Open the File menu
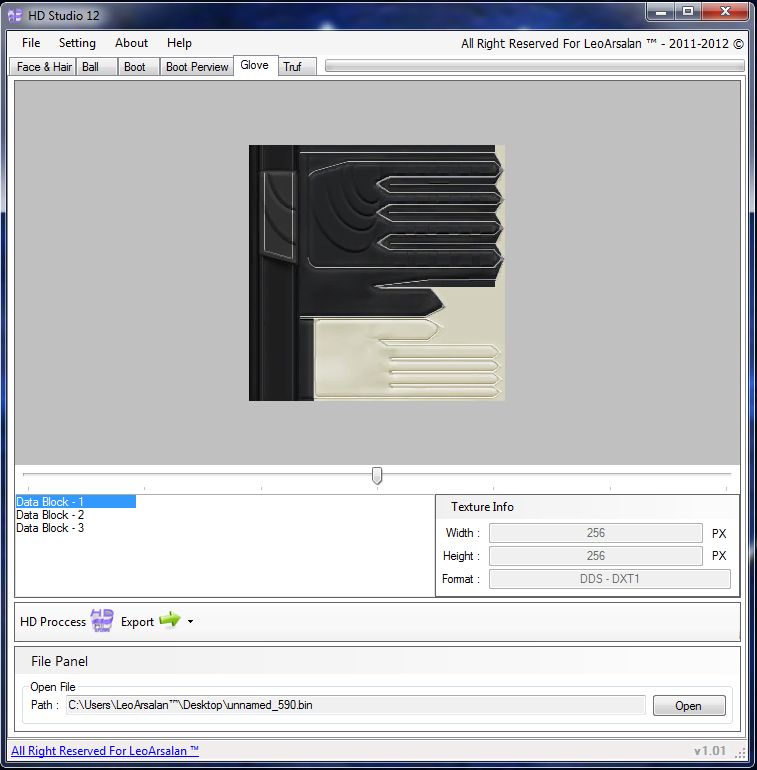Screen dimensions: 757x770 [31, 43]
